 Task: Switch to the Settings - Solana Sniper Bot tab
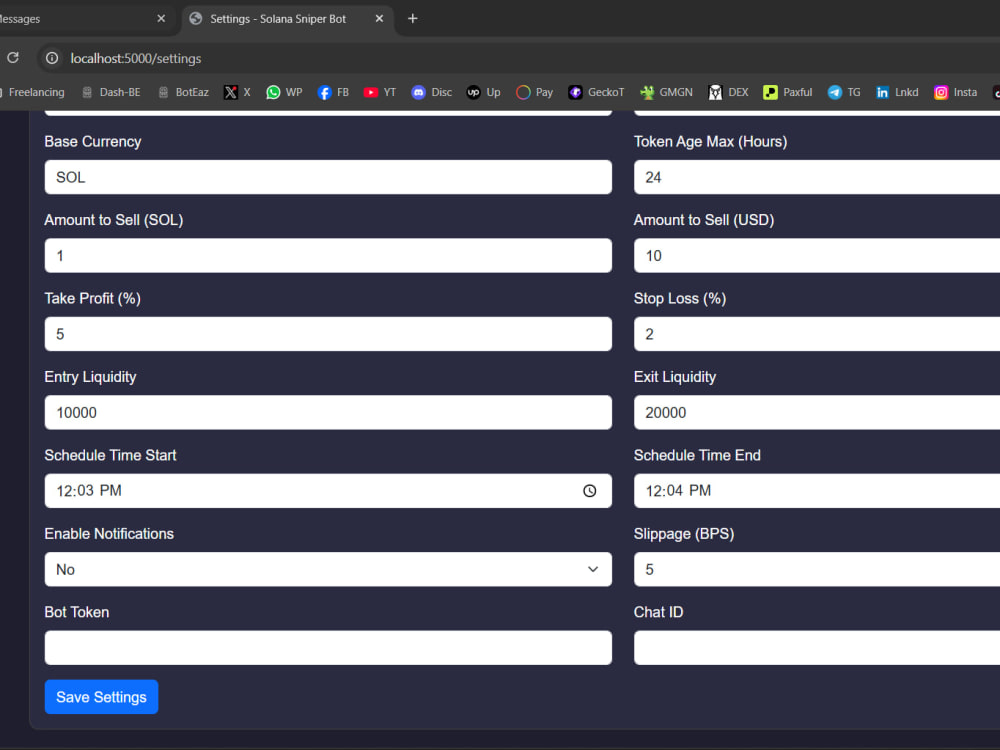click(288, 19)
